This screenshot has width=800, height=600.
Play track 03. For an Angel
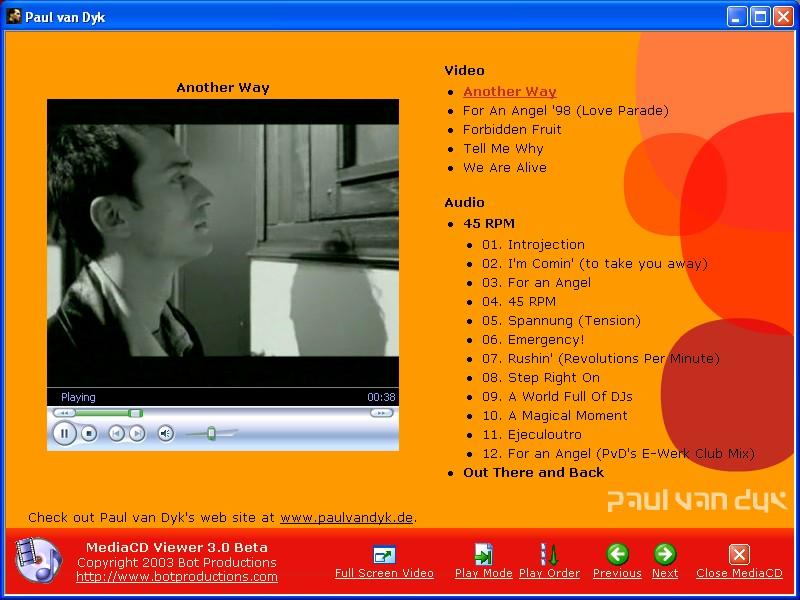click(x=536, y=283)
